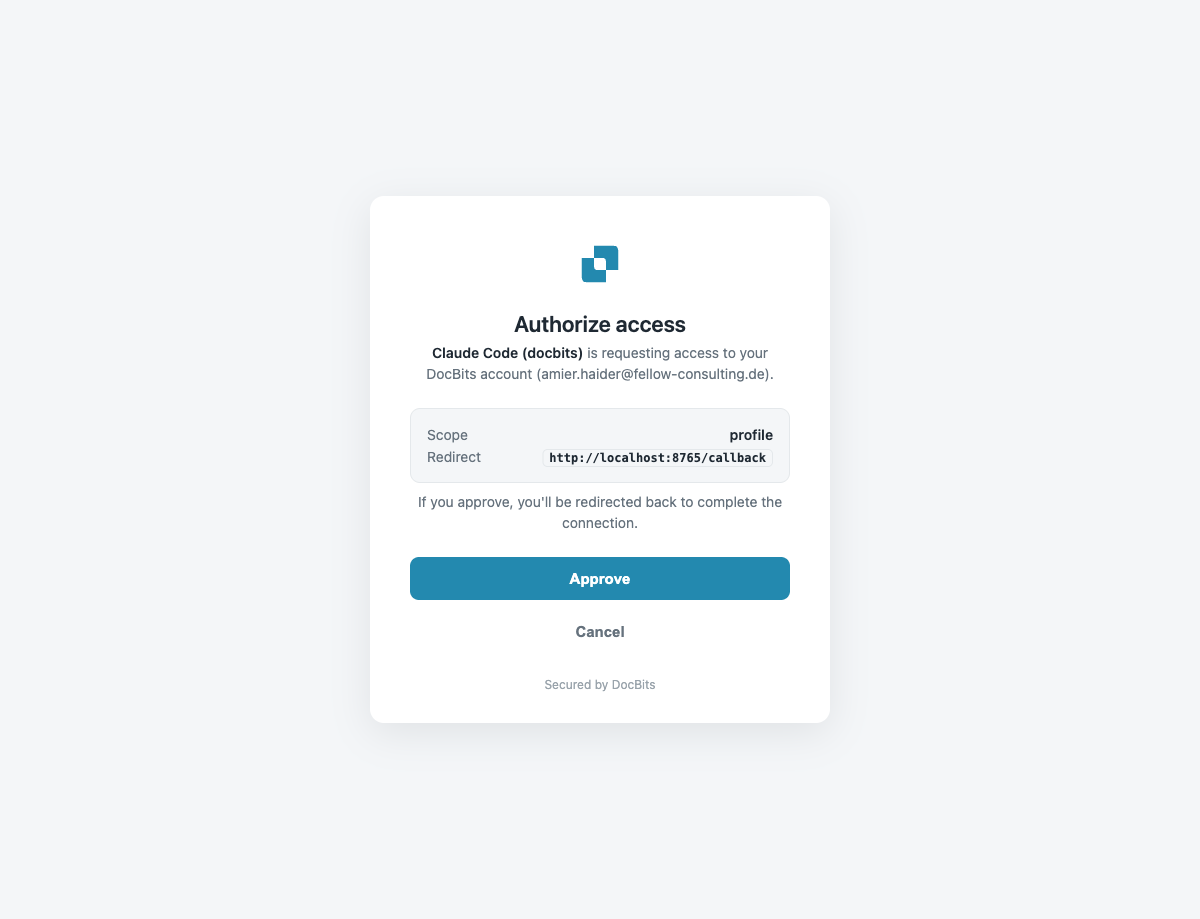Click the "Secured by DocBits" footer text
This screenshot has width=1200, height=919.
tap(600, 685)
